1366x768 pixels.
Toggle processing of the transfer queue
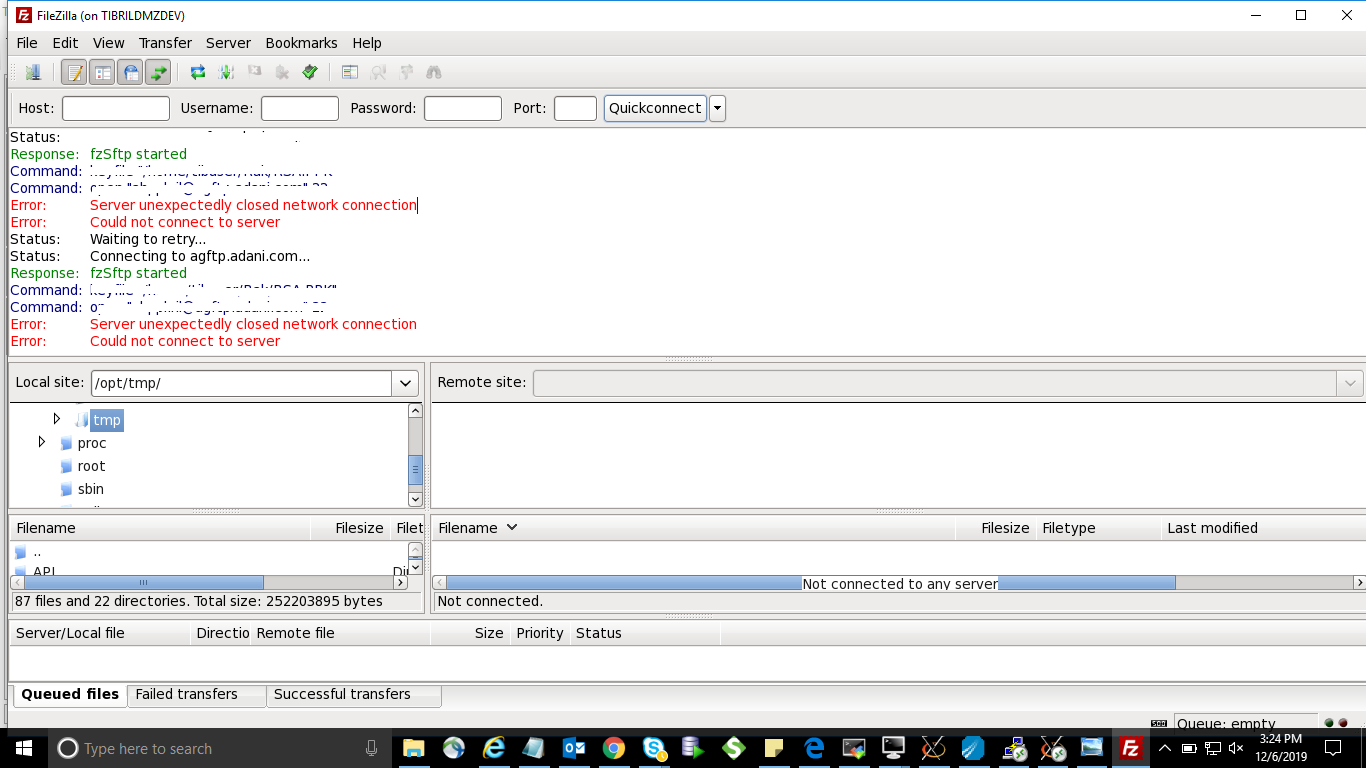(x=226, y=72)
